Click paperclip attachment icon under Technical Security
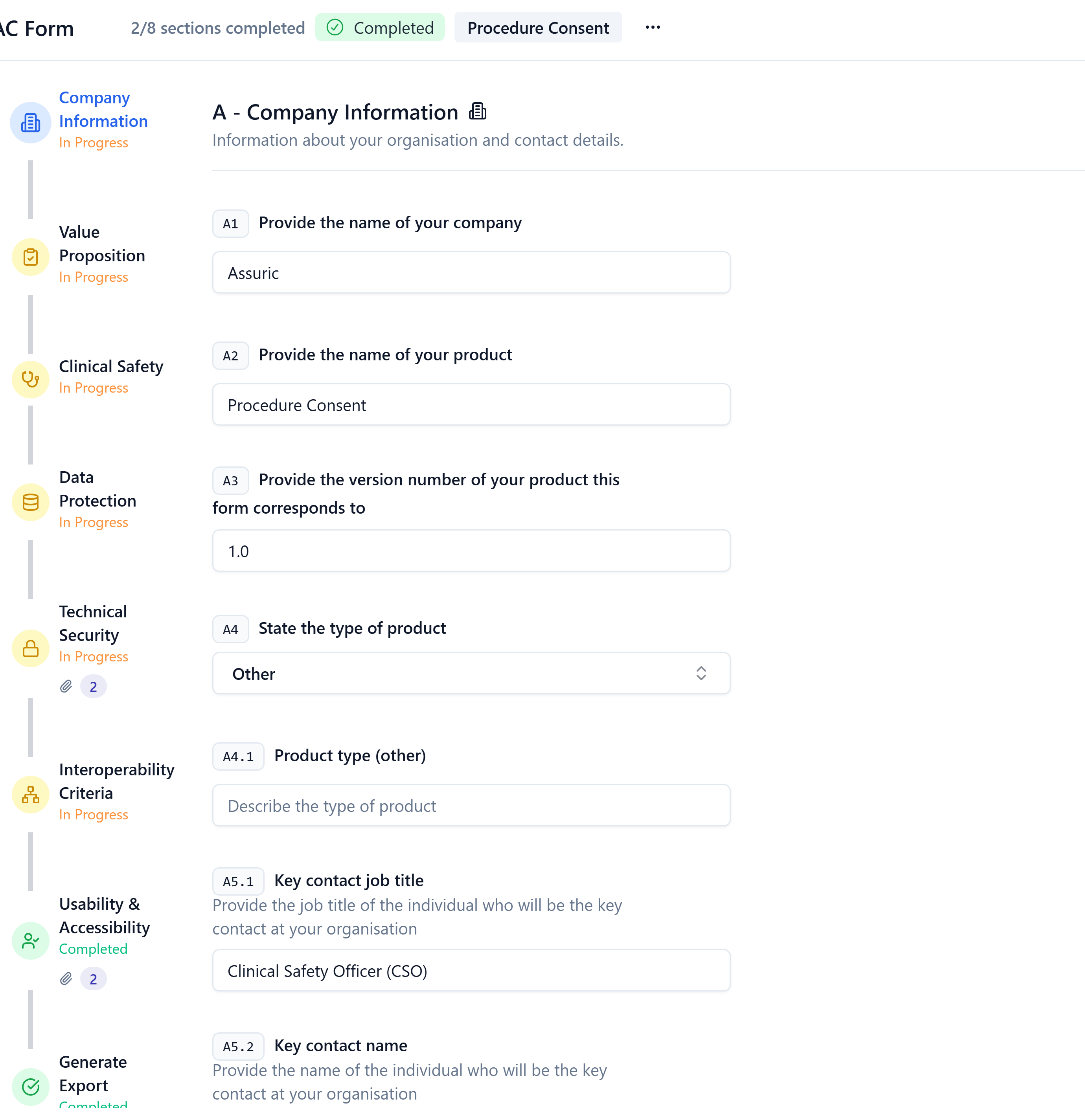The height and width of the screenshot is (1120, 1085). tap(66, 686)
